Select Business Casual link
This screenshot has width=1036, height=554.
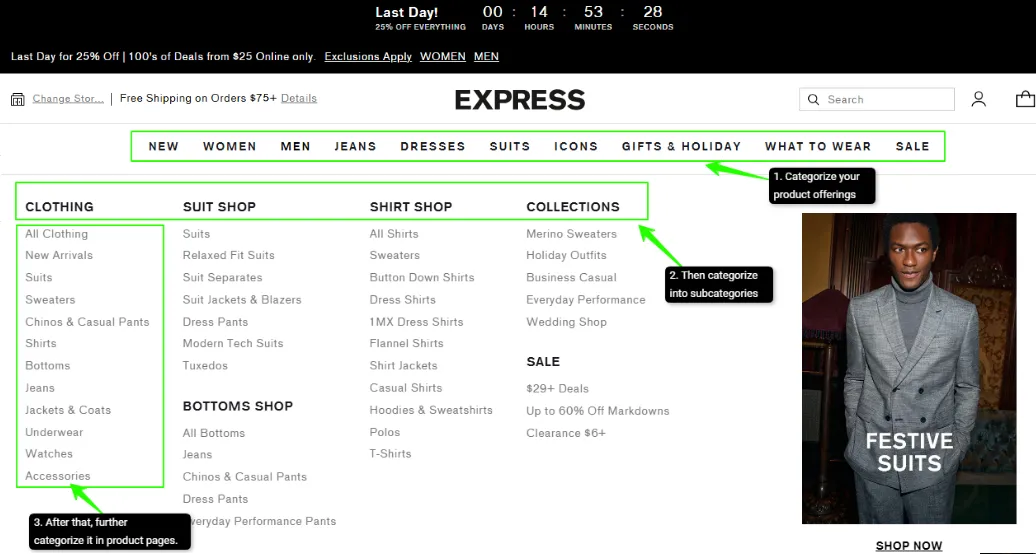click(572, 278)
